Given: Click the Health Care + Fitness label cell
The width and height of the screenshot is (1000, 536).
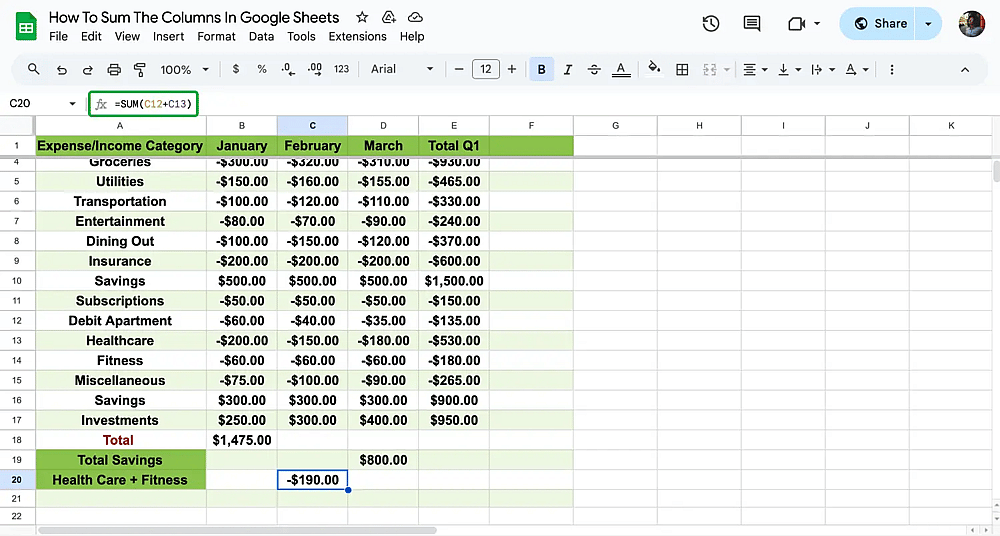Looking at the screenshot, I should 121,480.
